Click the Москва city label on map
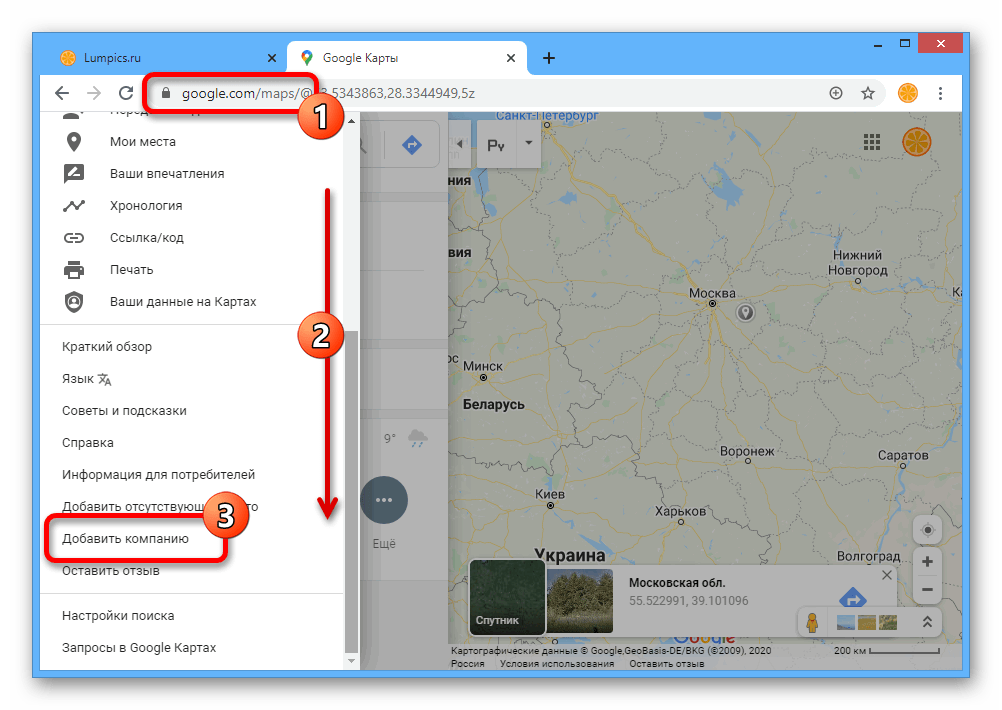 (x=712, y=293)
